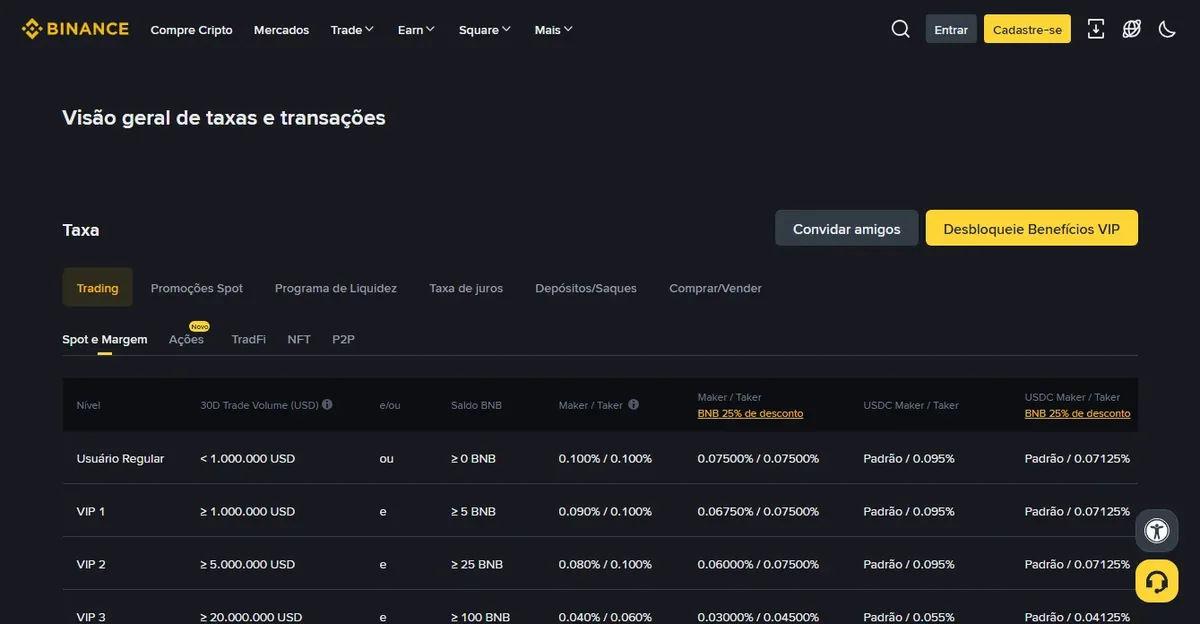Click the Entrar button

coord(951,29)
